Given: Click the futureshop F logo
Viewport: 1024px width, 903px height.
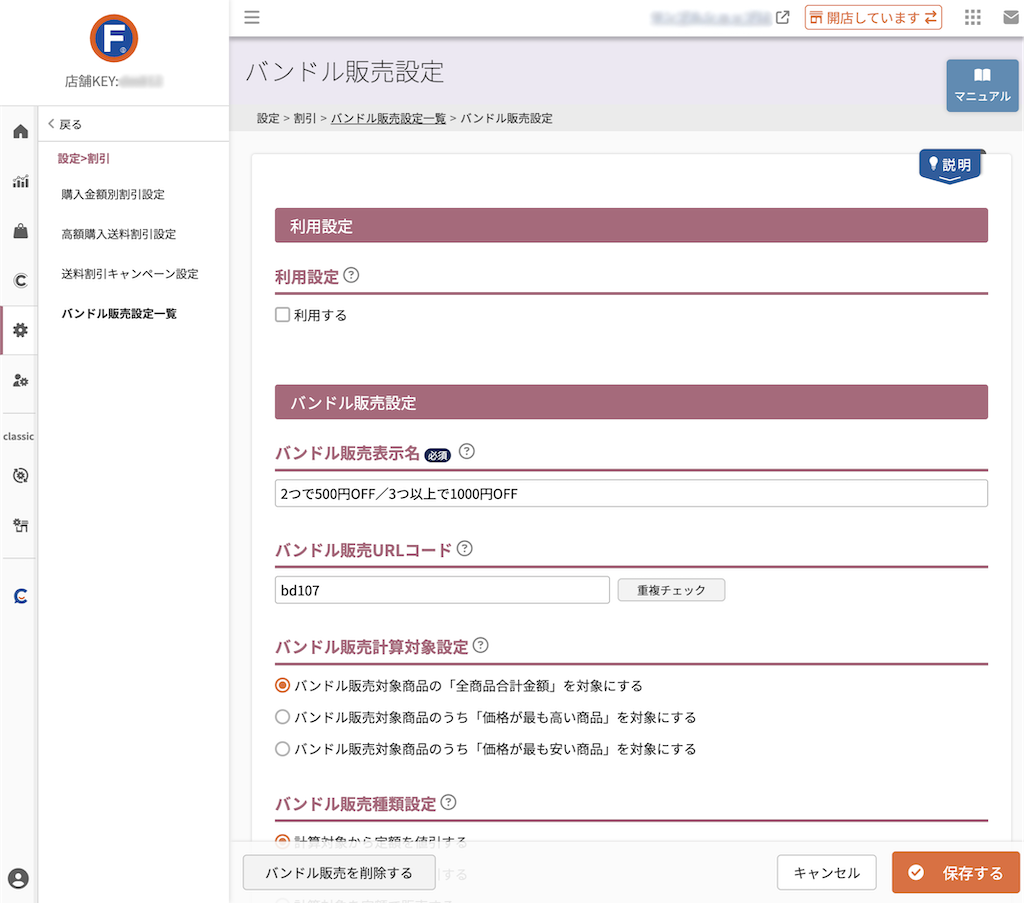Looking at the screenshot, I should pyautogui.click(x=114, y=39).
